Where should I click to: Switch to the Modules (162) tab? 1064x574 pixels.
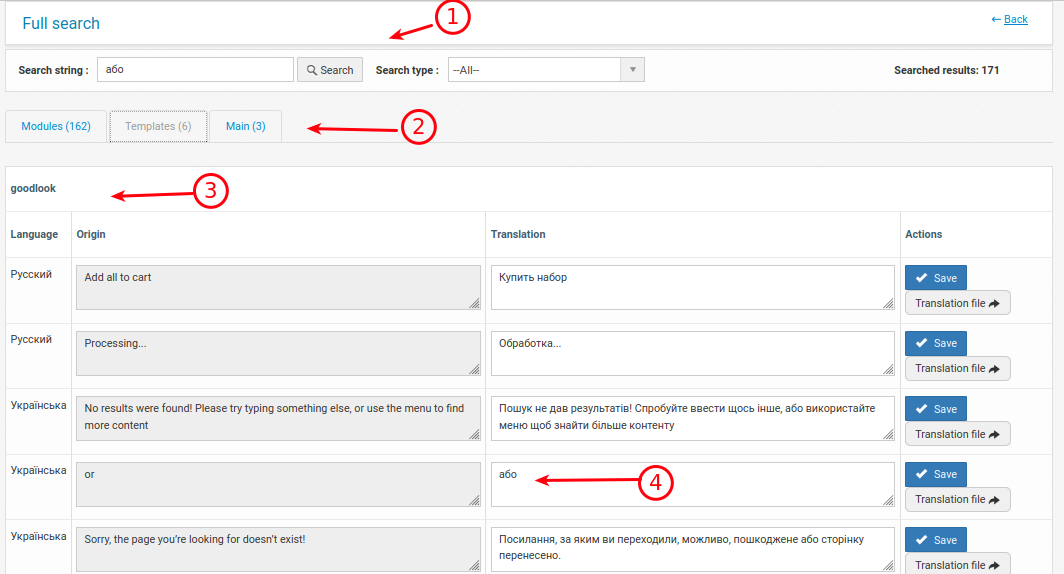(x=56, y=126)
